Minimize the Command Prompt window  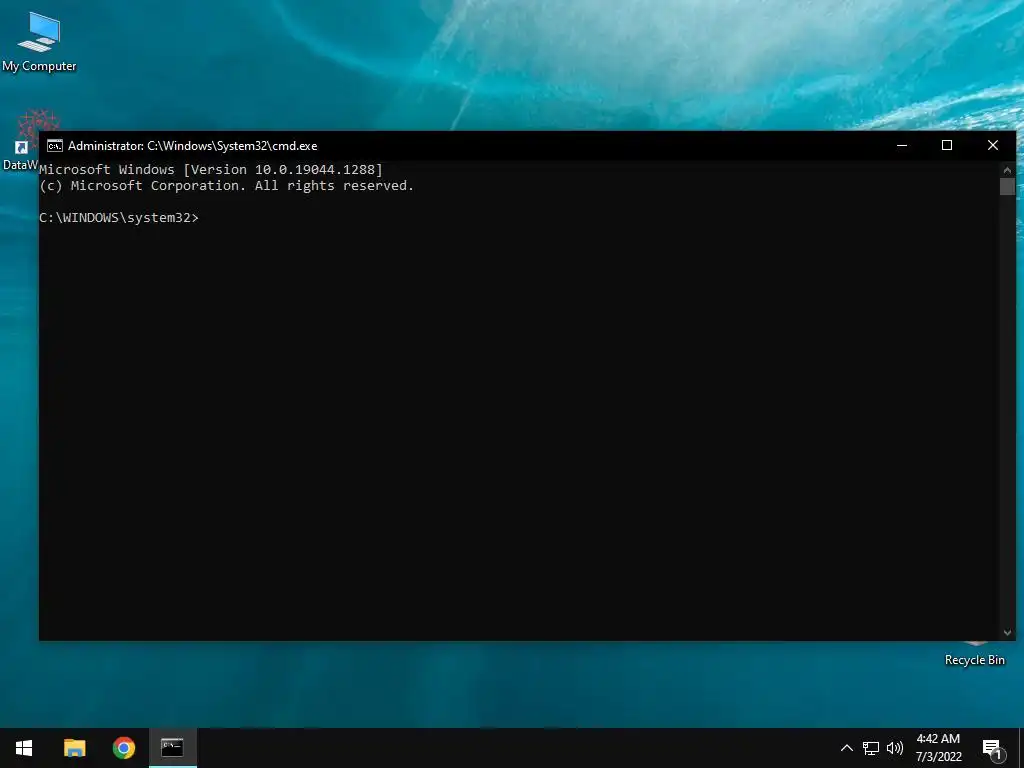[x=902, y=146]
